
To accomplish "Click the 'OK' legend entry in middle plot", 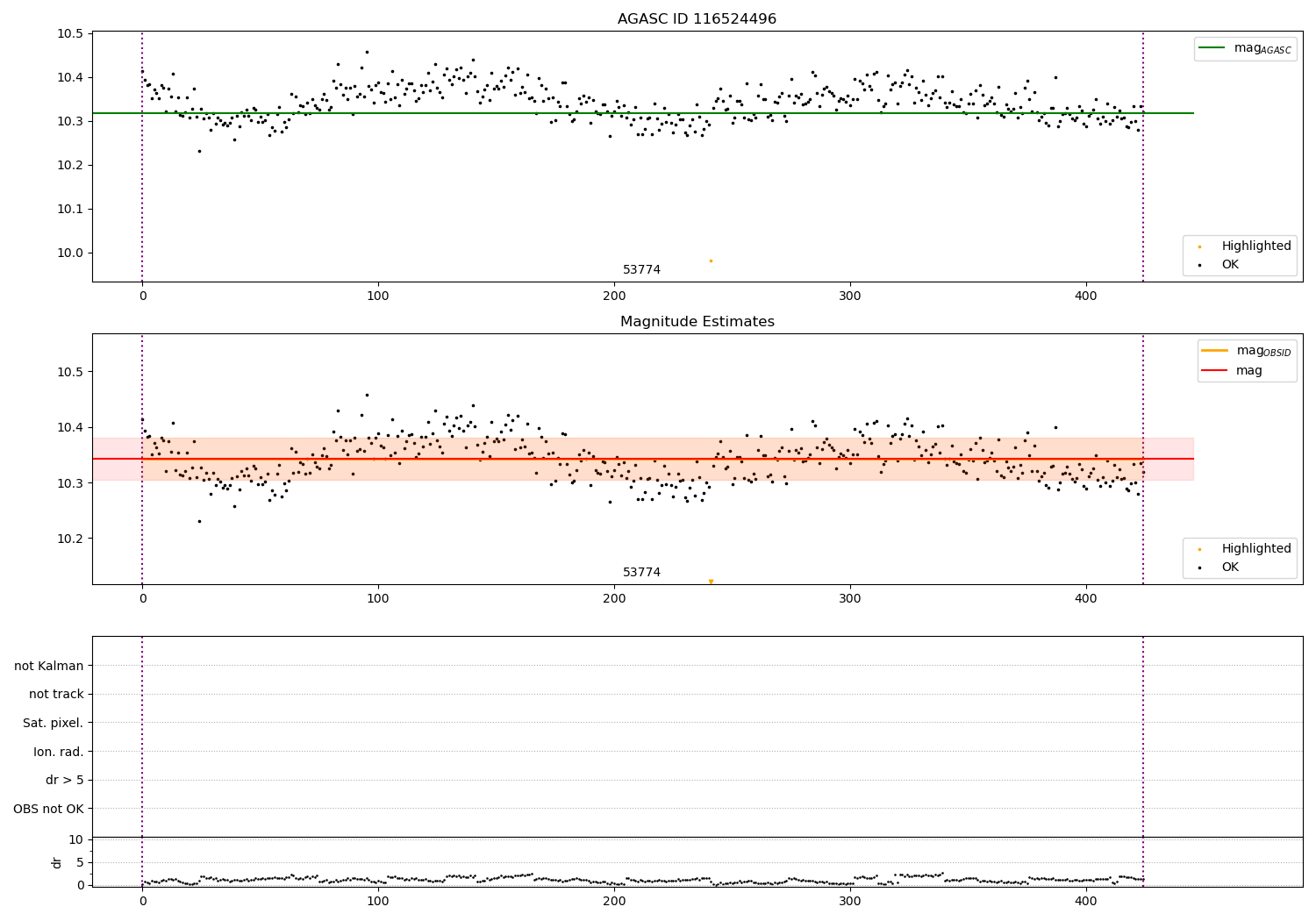I will 1219,567.
